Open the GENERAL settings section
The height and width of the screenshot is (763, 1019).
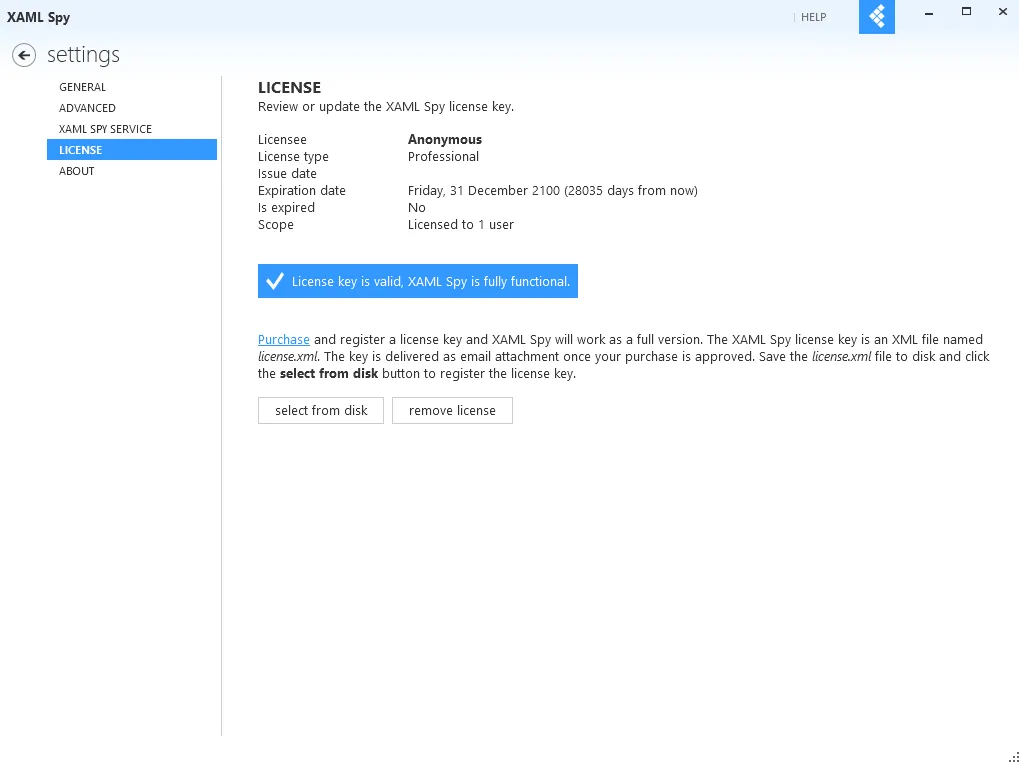point(83,87)
